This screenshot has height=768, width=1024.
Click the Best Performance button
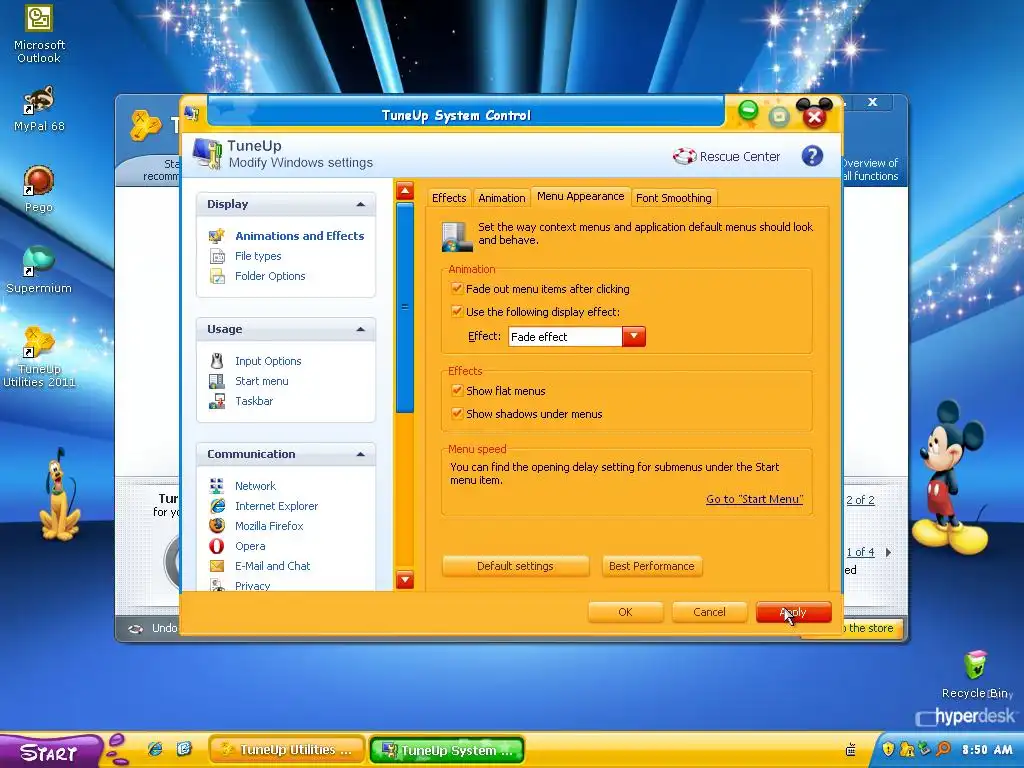pos(652,566)
